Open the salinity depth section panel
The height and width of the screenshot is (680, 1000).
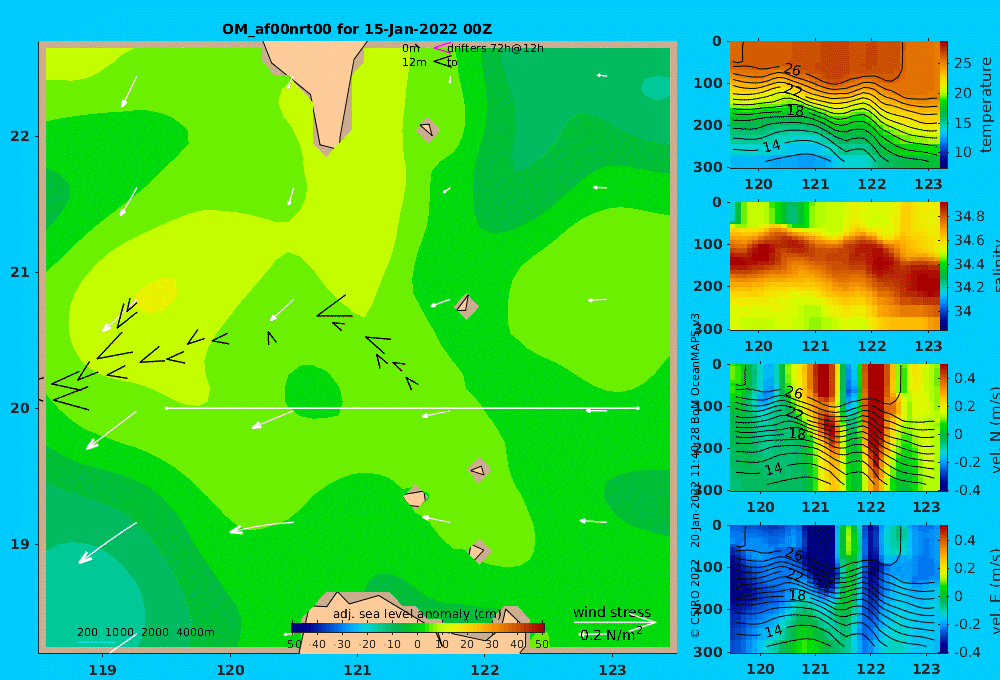tap(834, 266)
